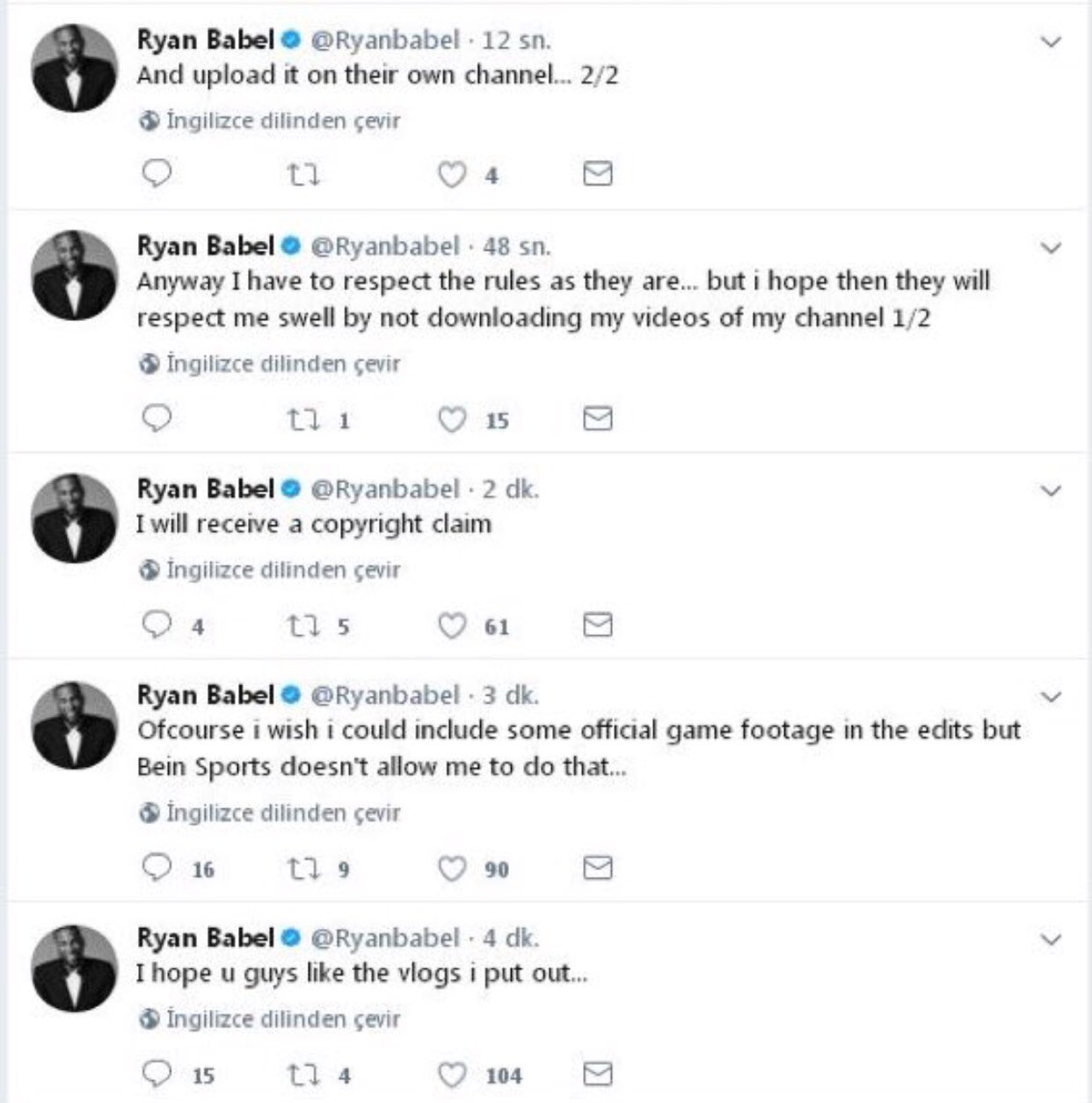Reply to the "Bein Sports" tweet
Image resolution: width=1092 pixels, height=1103 pixels.
(x=157, y=868)
